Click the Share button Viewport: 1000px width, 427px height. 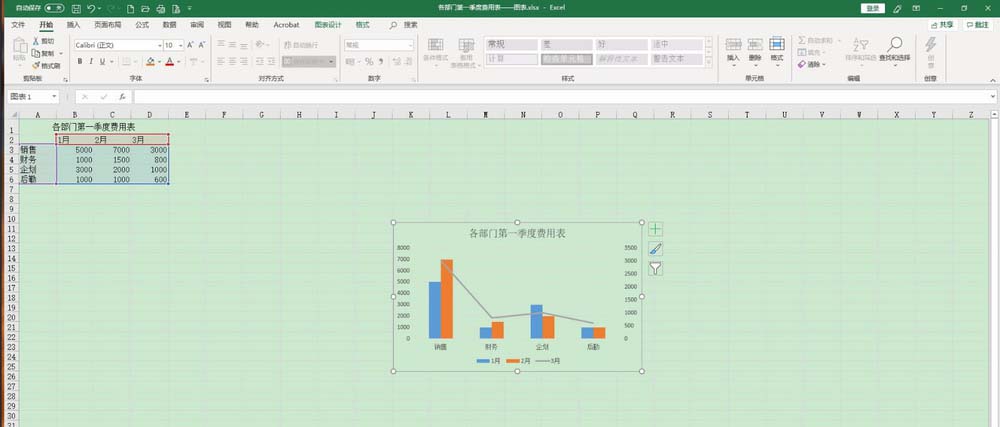(943, 25)
